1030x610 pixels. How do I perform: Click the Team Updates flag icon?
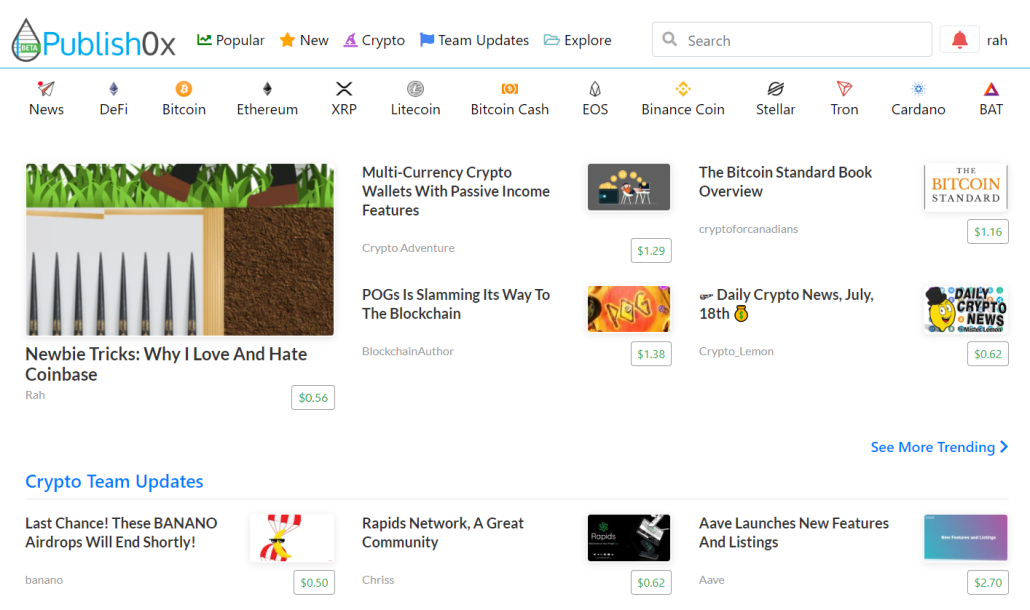pos(427,40)
